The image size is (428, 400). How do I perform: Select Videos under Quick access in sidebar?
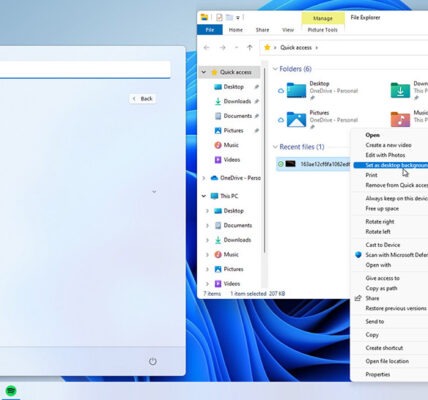point(232,160)
